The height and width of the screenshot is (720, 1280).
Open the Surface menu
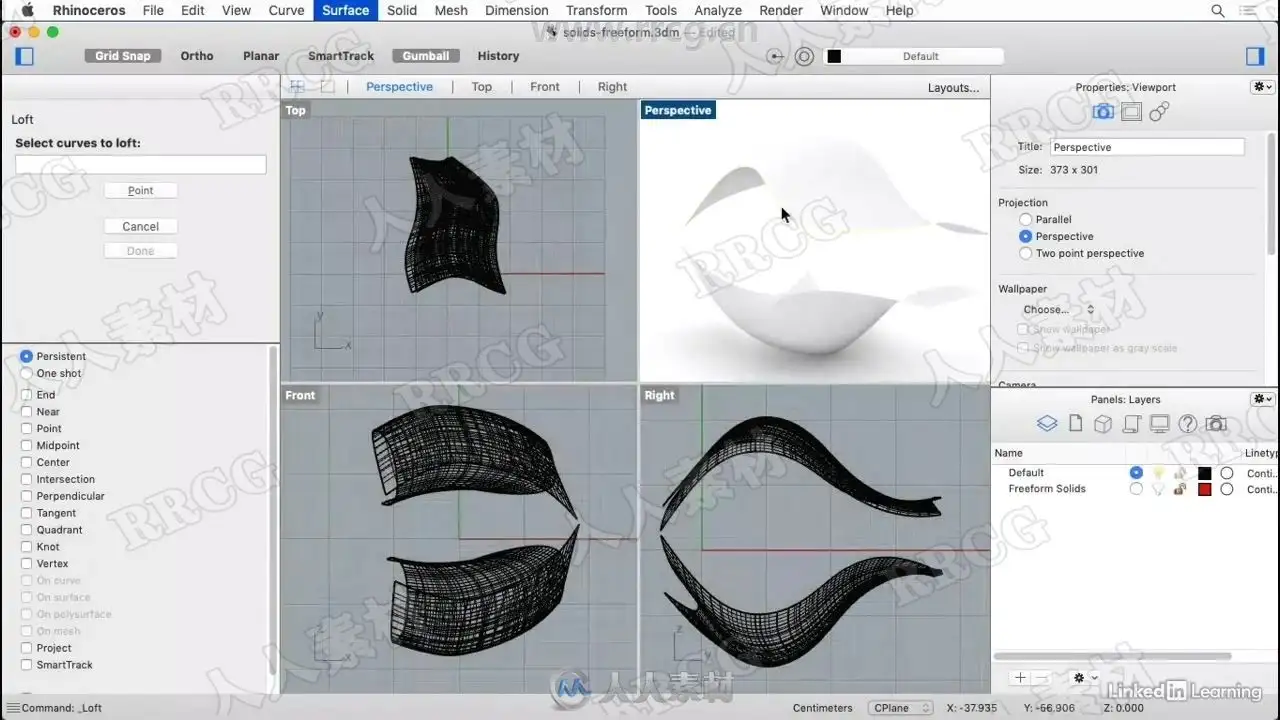(345, 10)
